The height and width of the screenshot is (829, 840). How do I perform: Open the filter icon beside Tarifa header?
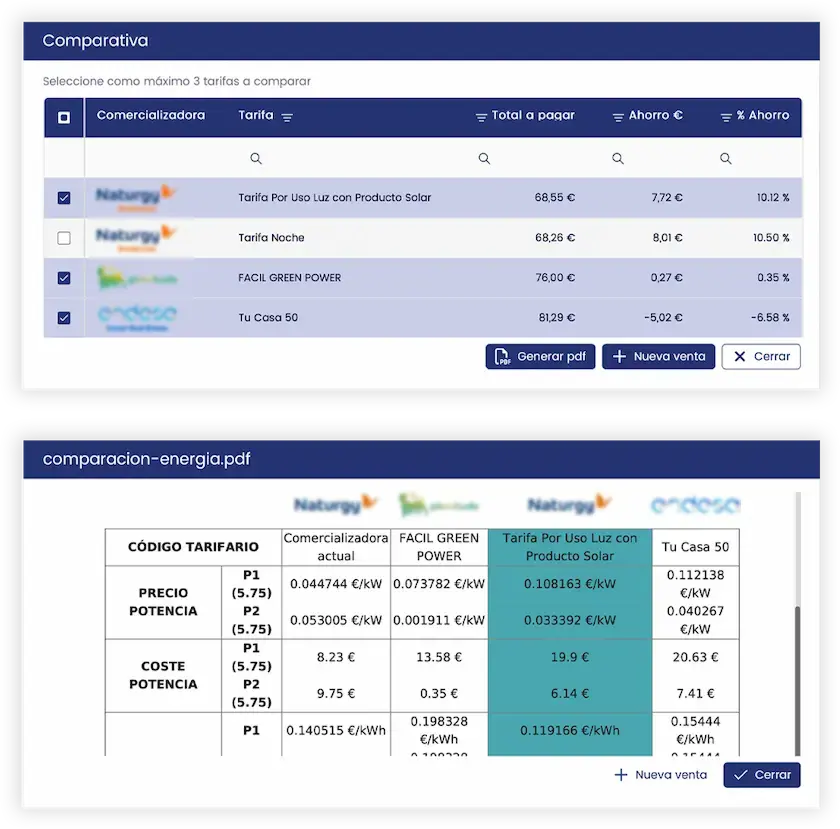(x=287, y=117)
